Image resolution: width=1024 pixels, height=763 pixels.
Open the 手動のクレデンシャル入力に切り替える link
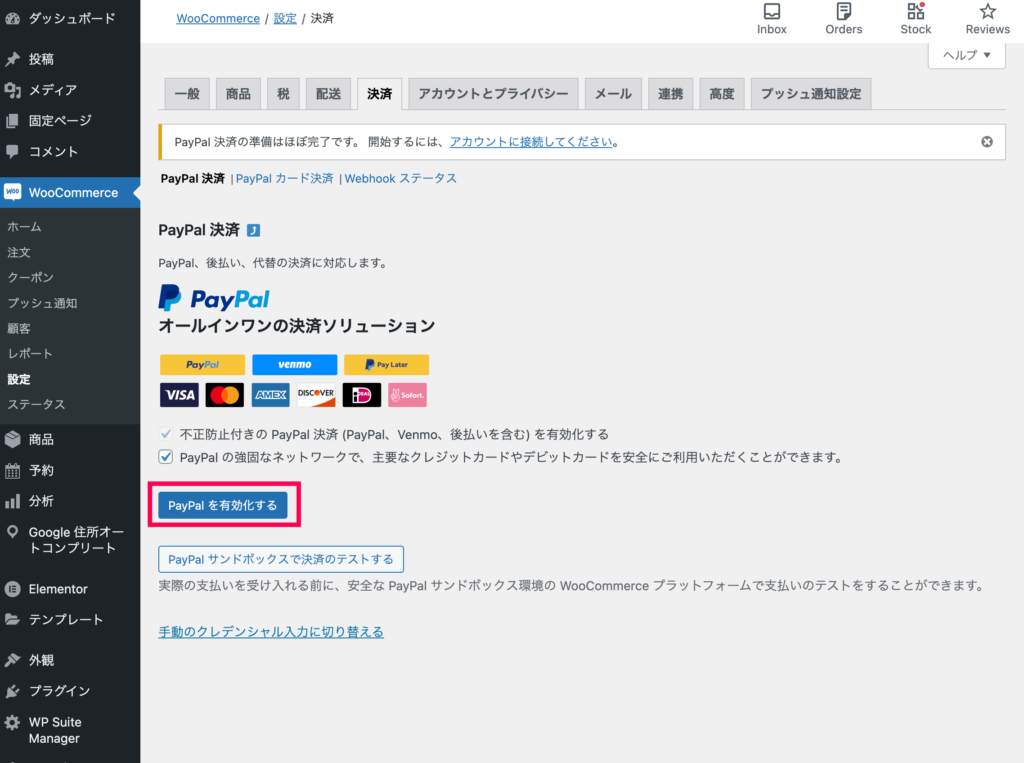click(x=271, y=632)
